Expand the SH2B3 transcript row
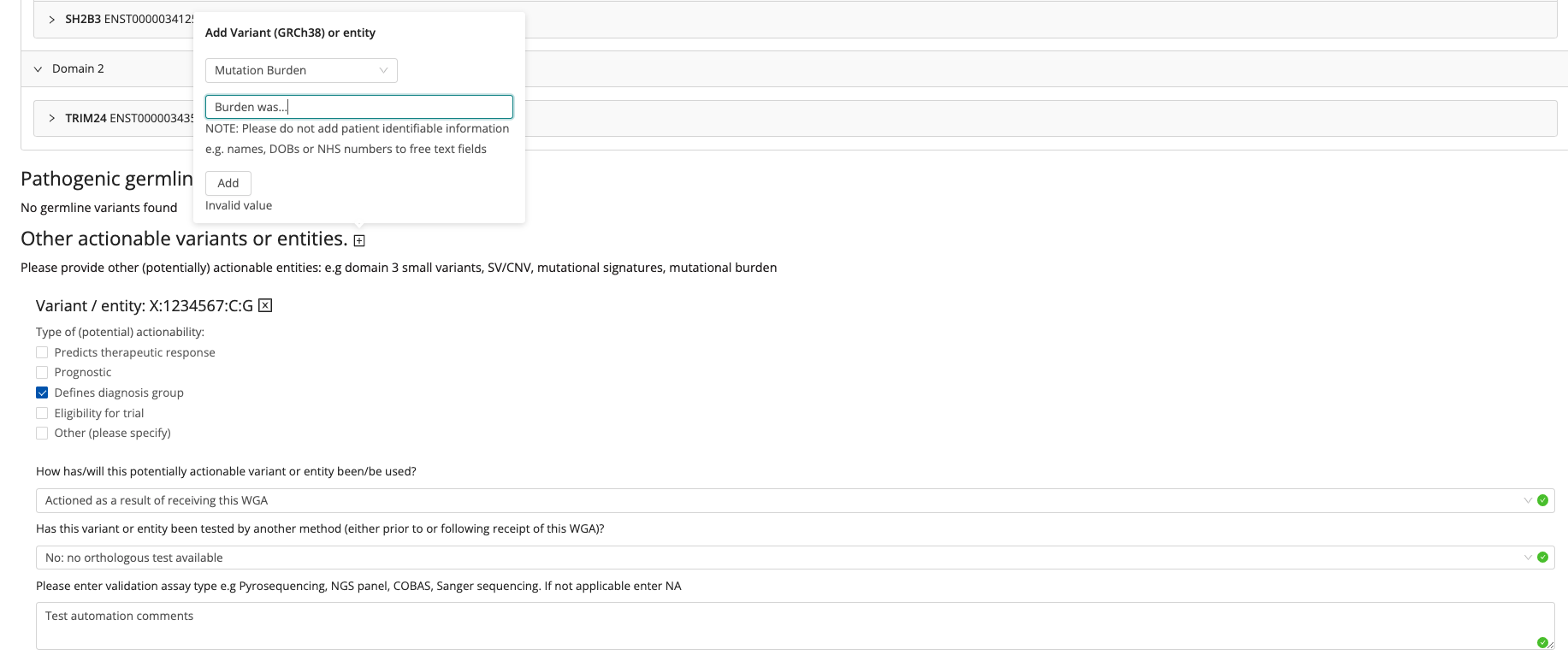The width and height of the screenshot is (1568, 661). 52,19
